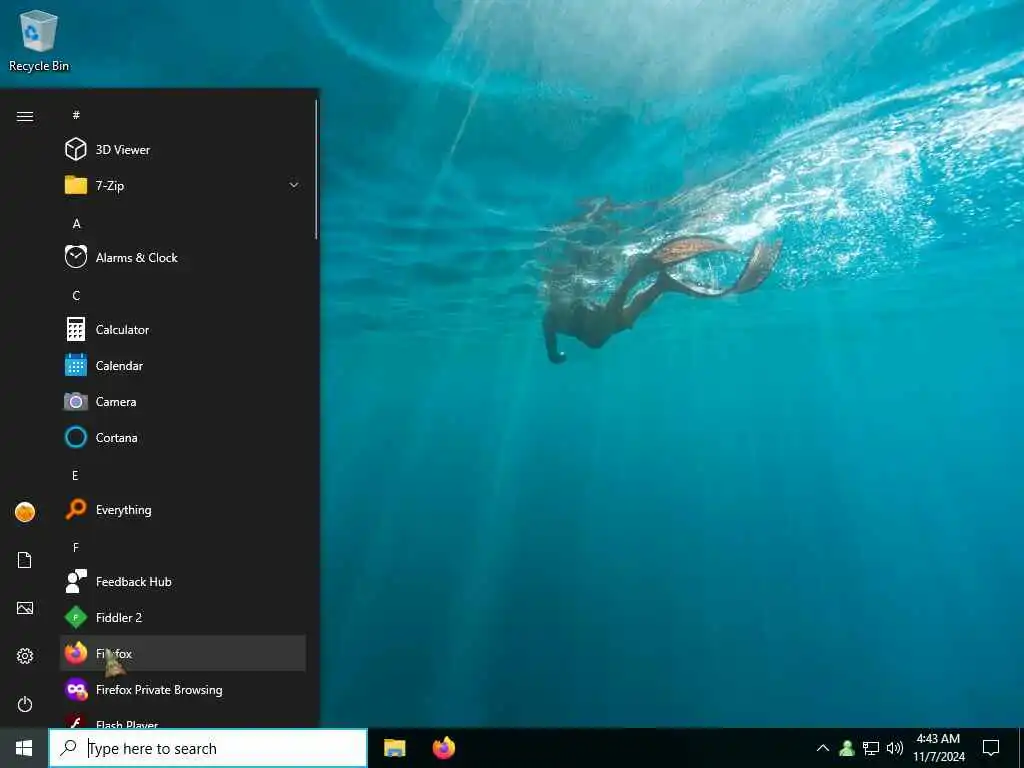Open the user account avatar
This screenshot has height=768, width=1024.
click(x=25, y=512)
